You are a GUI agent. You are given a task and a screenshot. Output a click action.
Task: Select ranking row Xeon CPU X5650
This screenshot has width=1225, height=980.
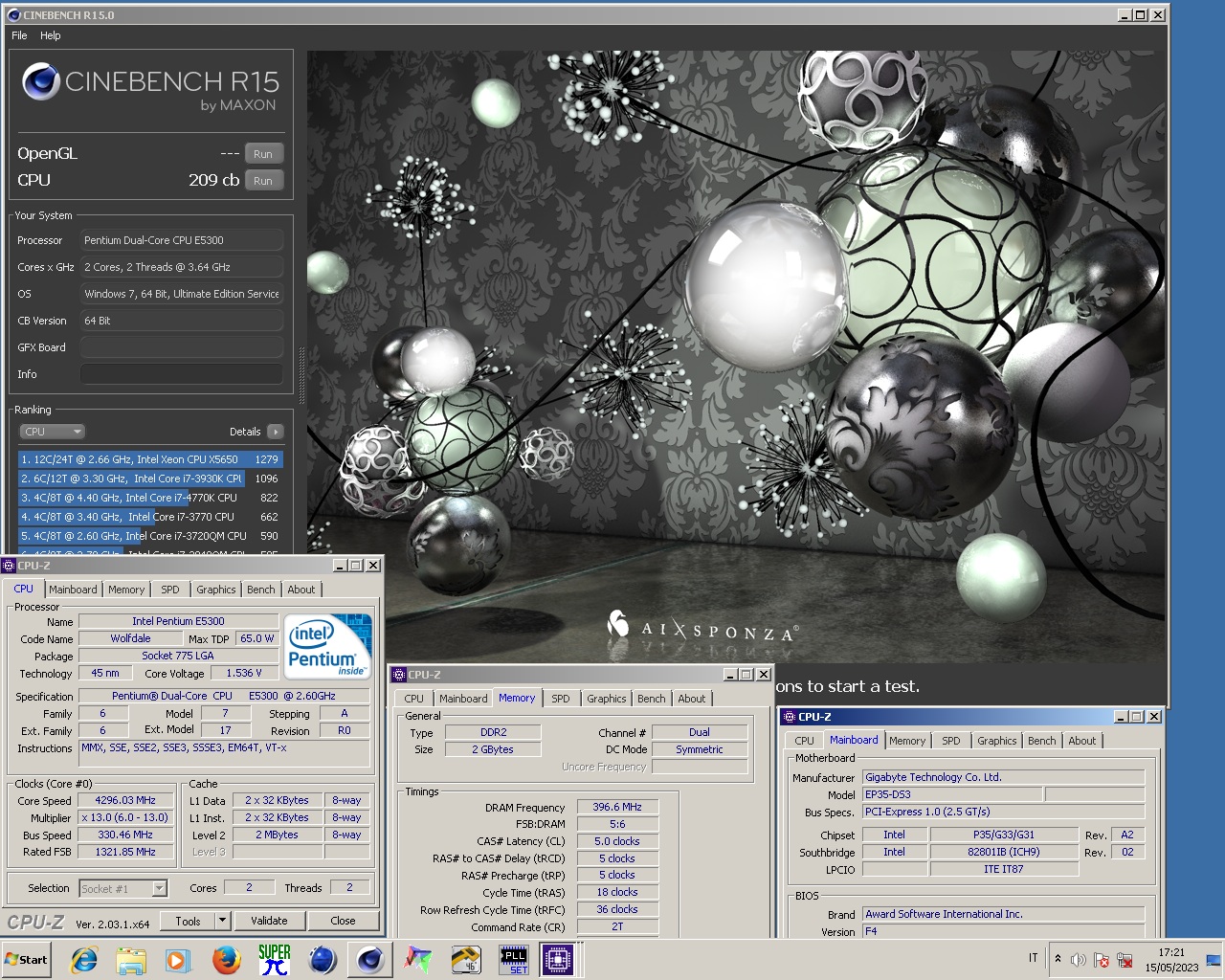[150, 459]
